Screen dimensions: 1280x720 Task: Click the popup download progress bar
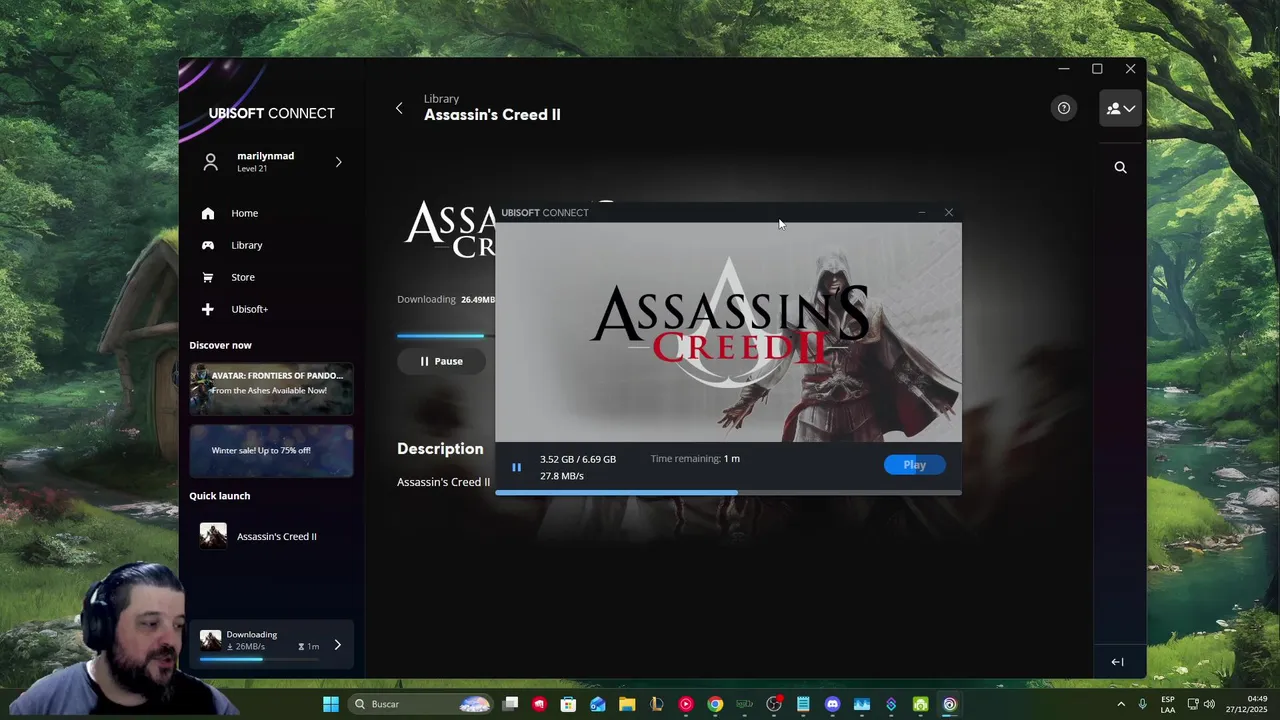pyautogui.click(x=728, y=492)
